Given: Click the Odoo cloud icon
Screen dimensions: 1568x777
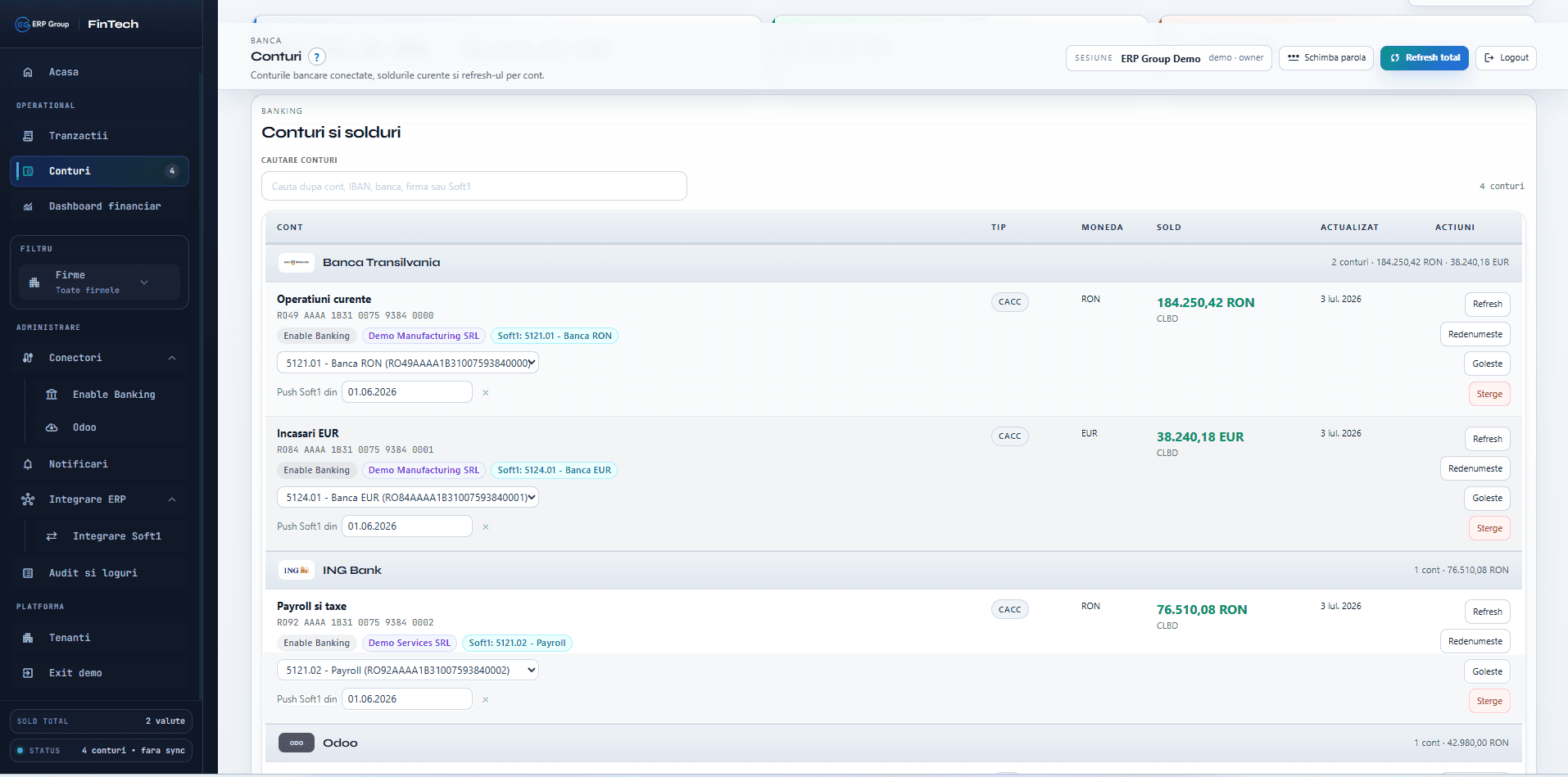Looking at the screenshot, I should point(52,427).
